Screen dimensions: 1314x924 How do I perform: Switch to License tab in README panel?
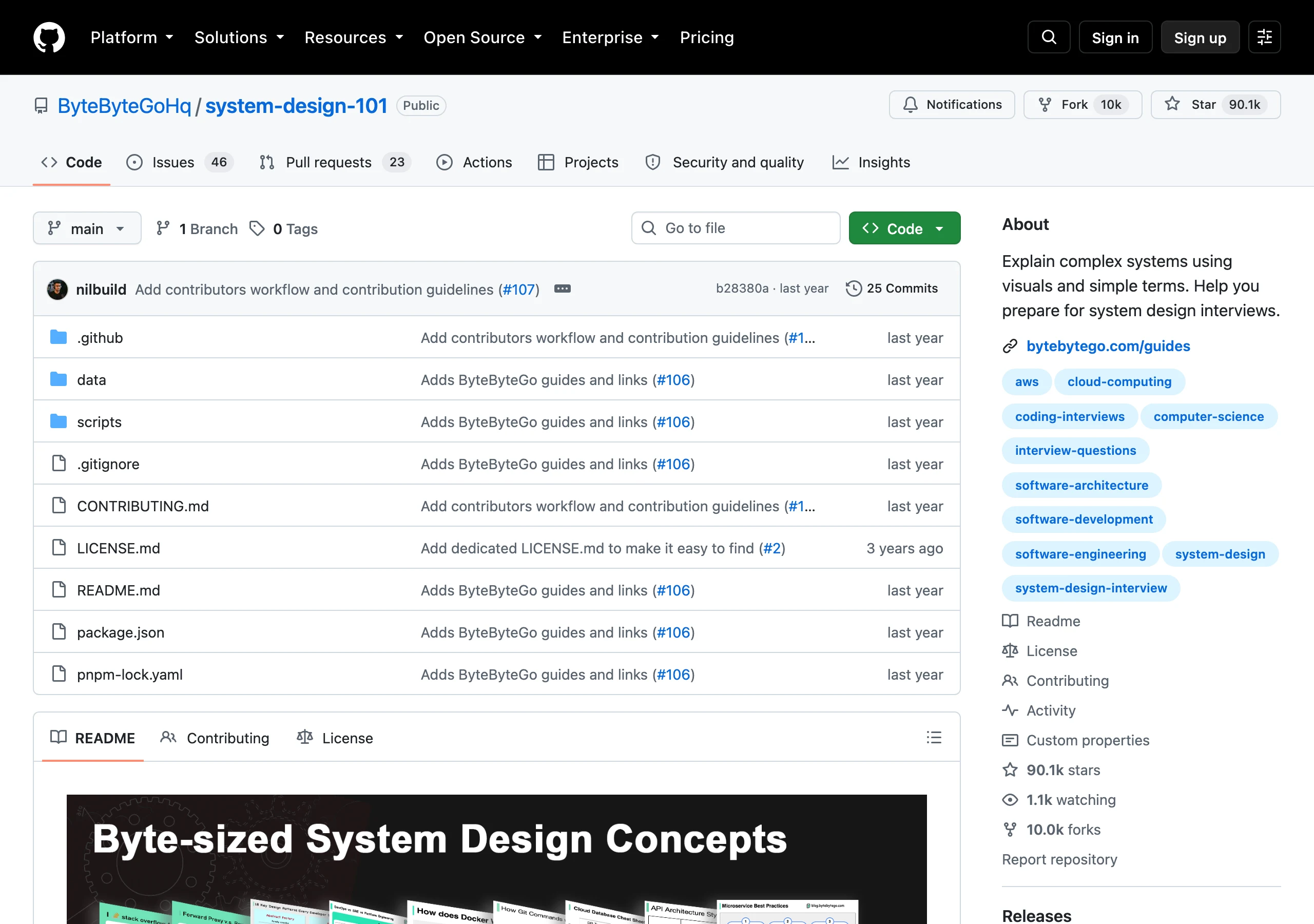pyautogui.click(x=335, y=738)
